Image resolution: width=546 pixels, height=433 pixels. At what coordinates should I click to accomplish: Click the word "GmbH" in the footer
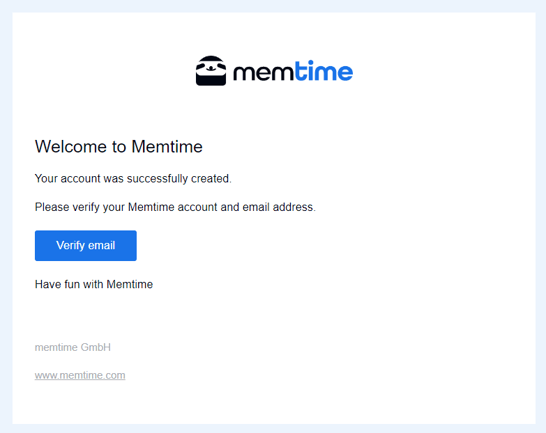pyautogui.click(x=96, y=347)
